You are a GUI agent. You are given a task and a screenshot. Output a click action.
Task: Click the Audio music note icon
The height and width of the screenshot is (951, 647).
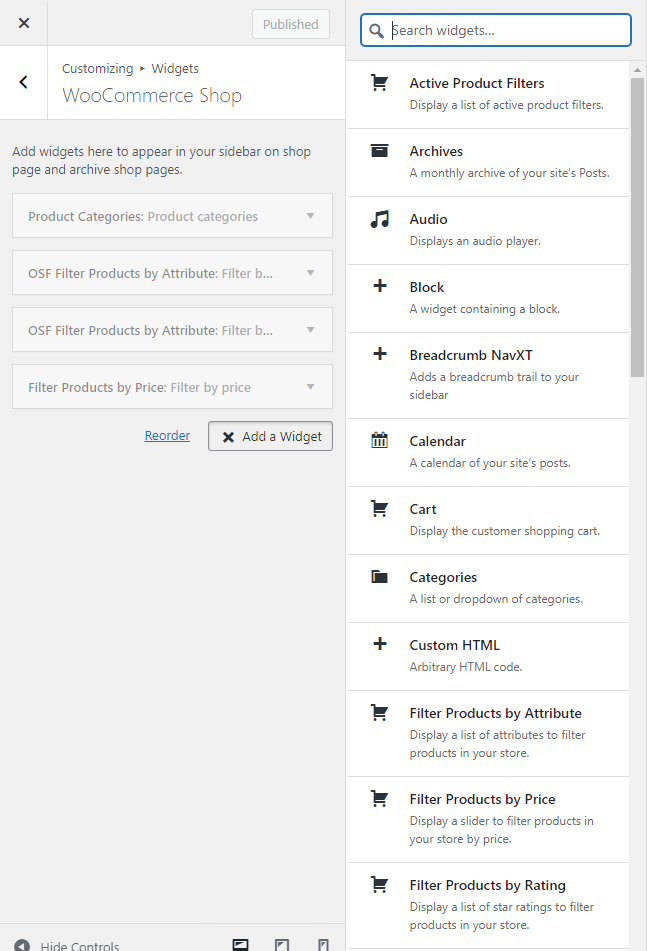coord(380,219)
